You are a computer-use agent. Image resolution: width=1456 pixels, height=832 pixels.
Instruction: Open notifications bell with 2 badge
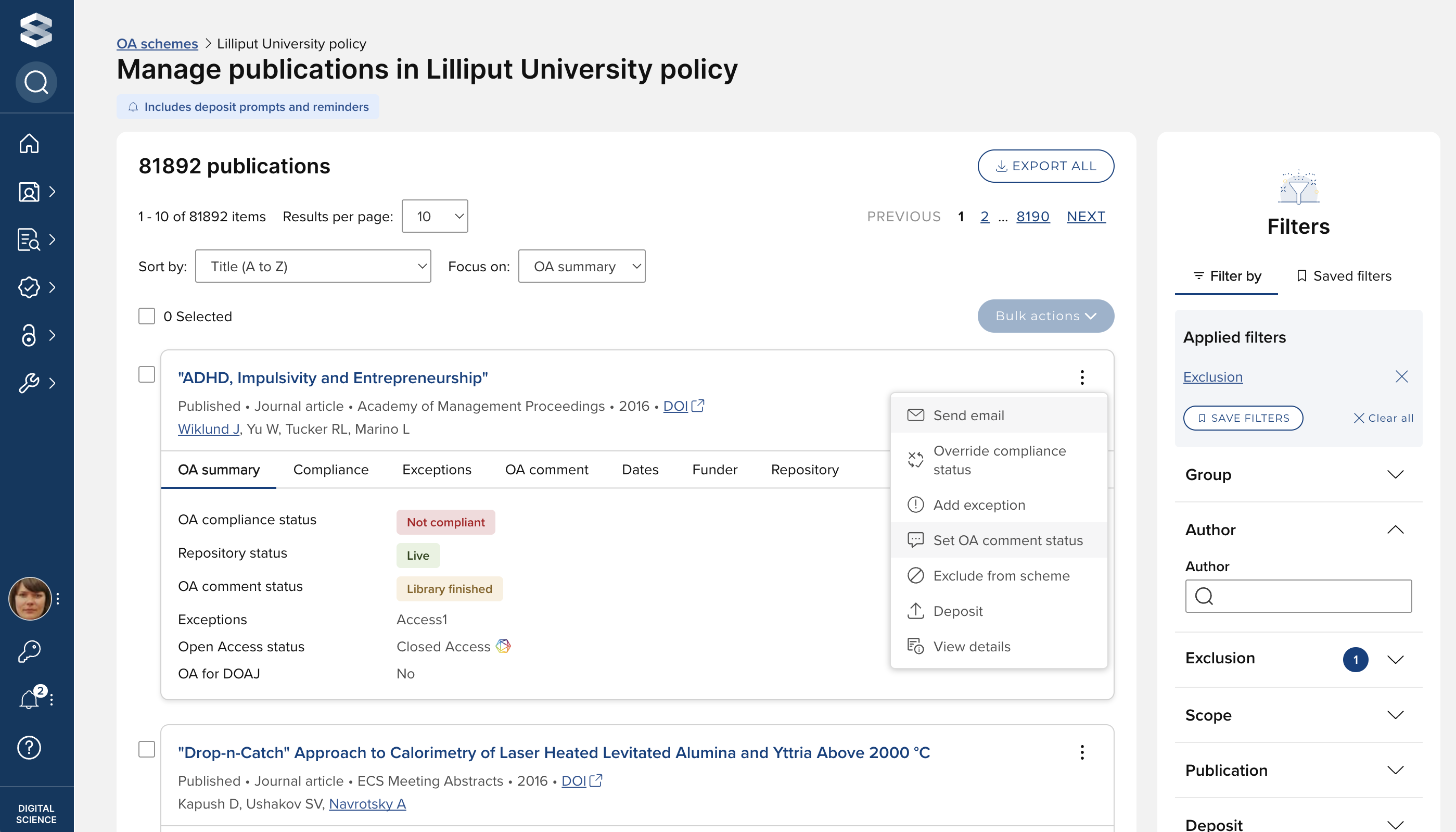click(x=29, y=698)
